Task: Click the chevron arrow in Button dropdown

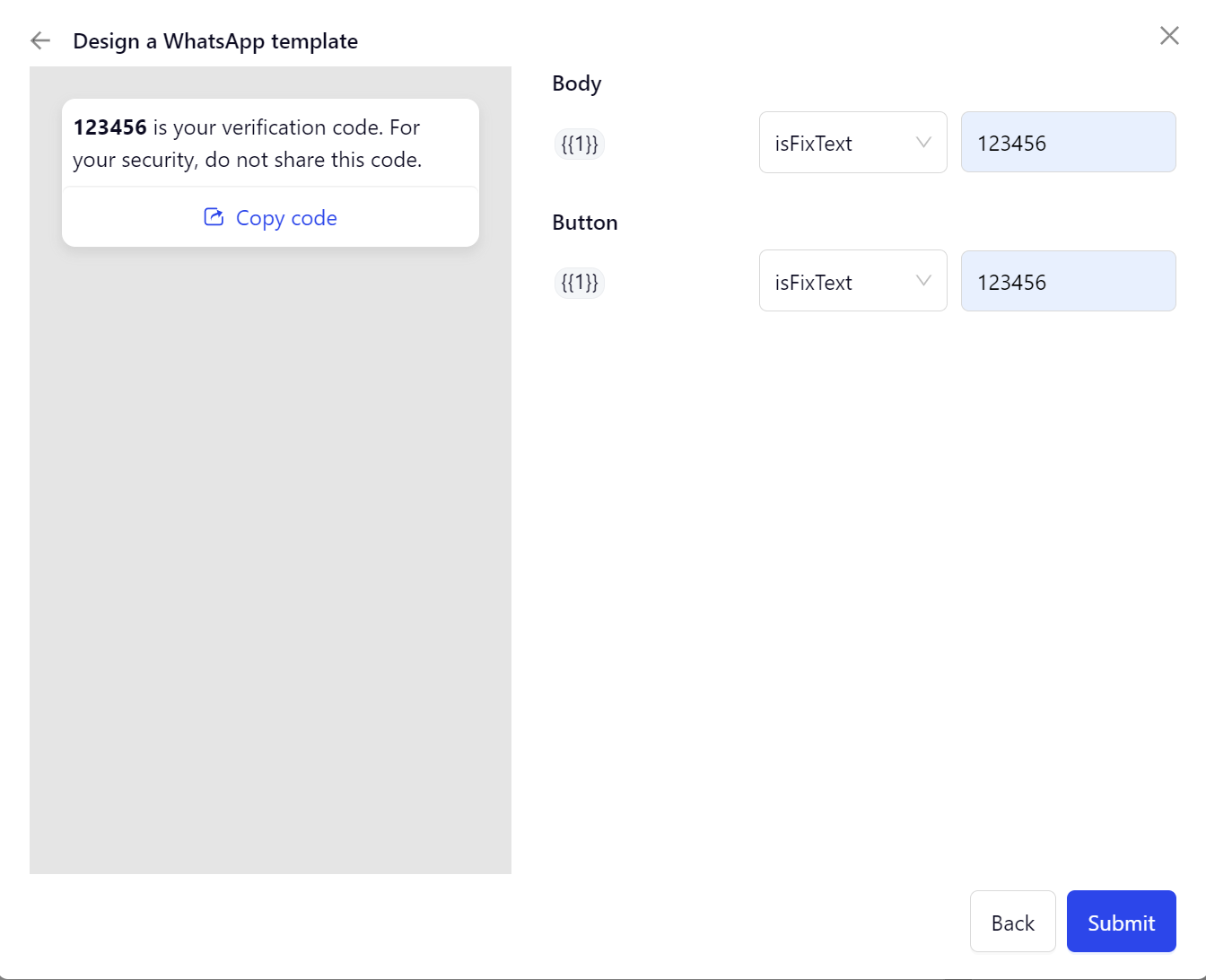Action: [x=923, y=281]
